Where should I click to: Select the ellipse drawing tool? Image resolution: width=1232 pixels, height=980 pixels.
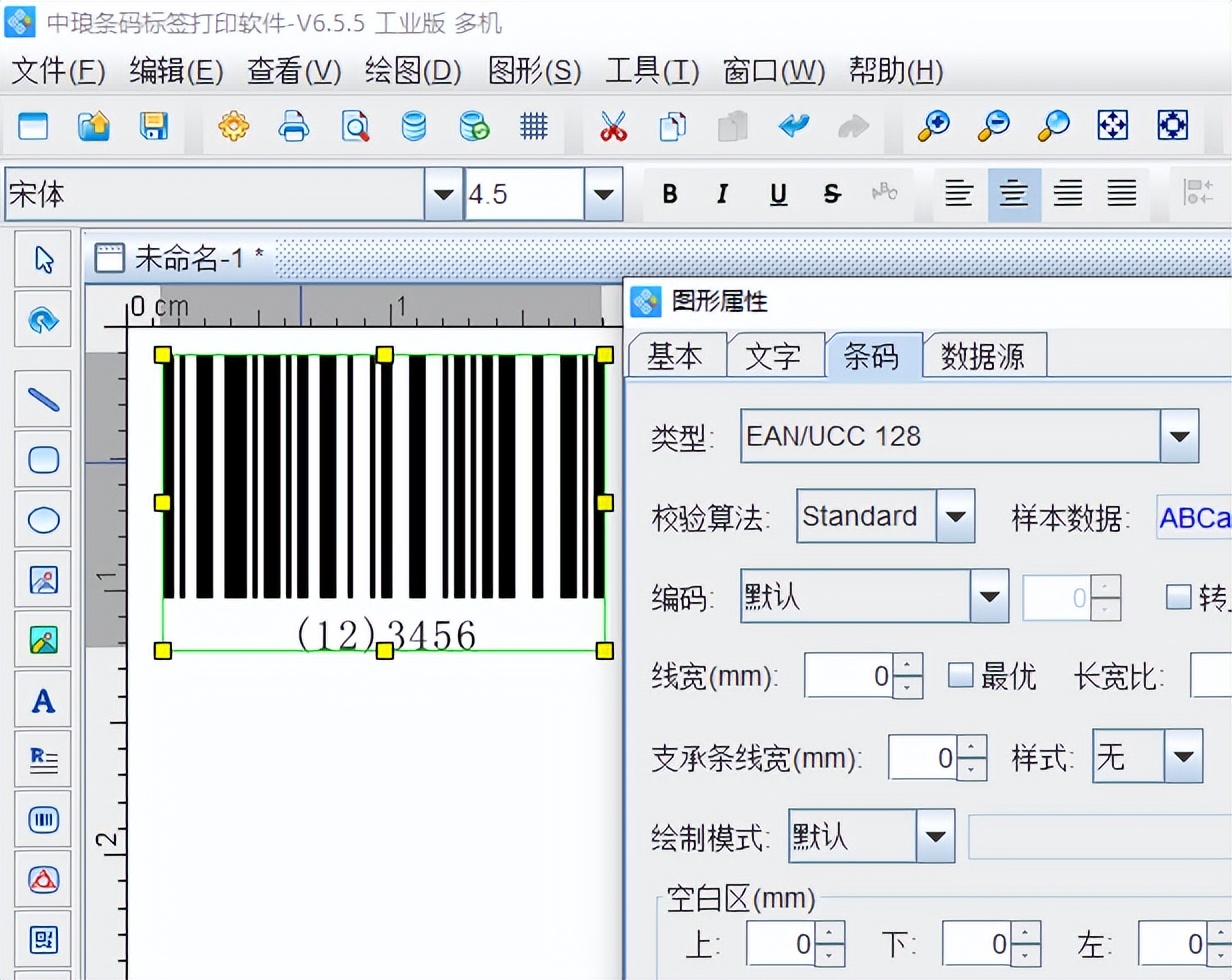(43, 520)
